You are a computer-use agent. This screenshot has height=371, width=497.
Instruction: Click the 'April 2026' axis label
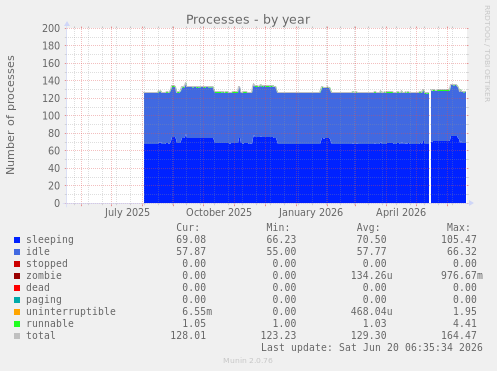(x=401, y=213)
